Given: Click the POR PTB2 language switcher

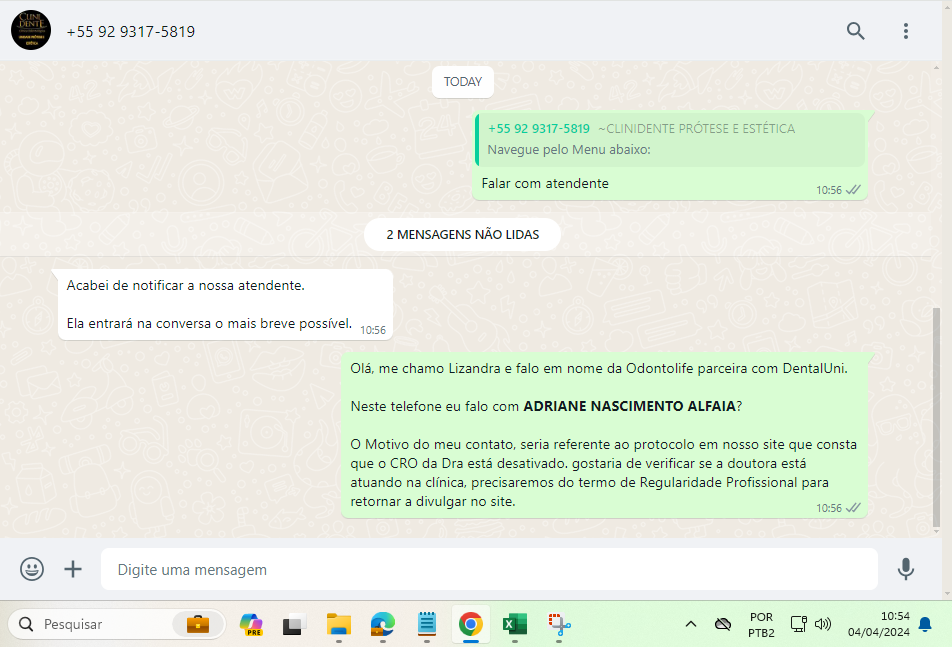Looking at the screenshot, I should pos(760,625).
